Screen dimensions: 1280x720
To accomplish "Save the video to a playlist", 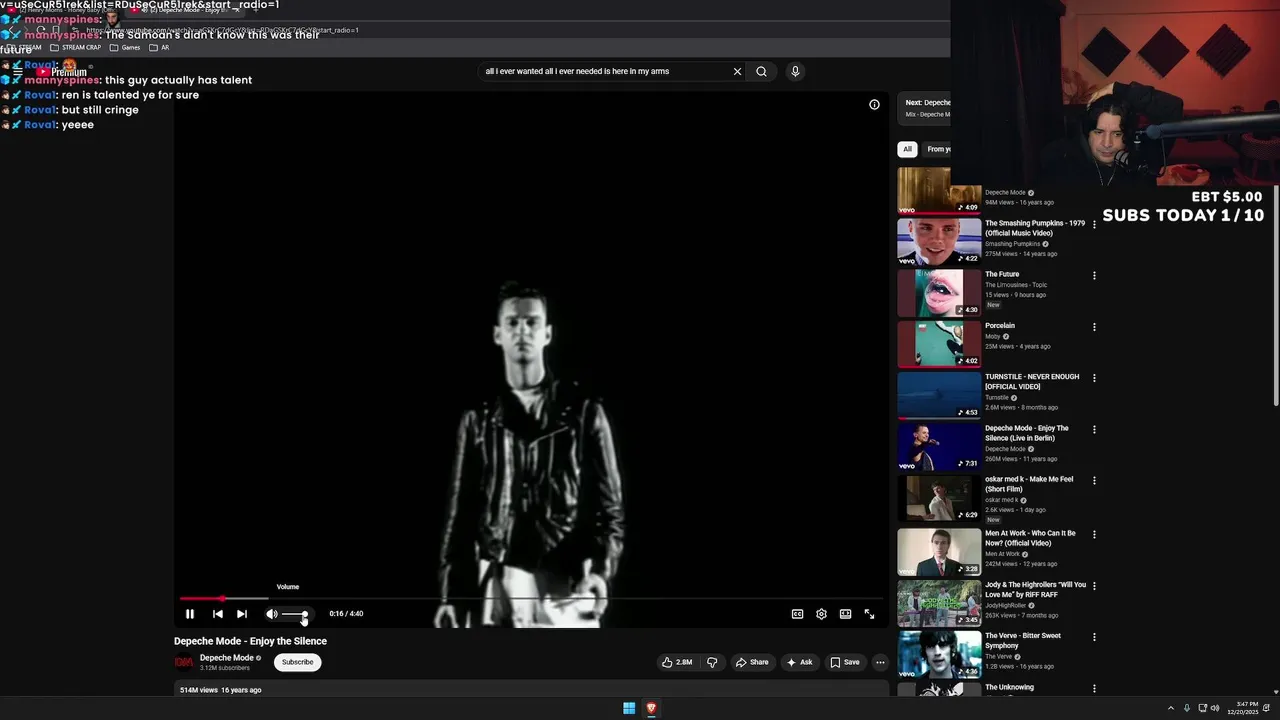I will pyautogui.click(x=845, y=662).
